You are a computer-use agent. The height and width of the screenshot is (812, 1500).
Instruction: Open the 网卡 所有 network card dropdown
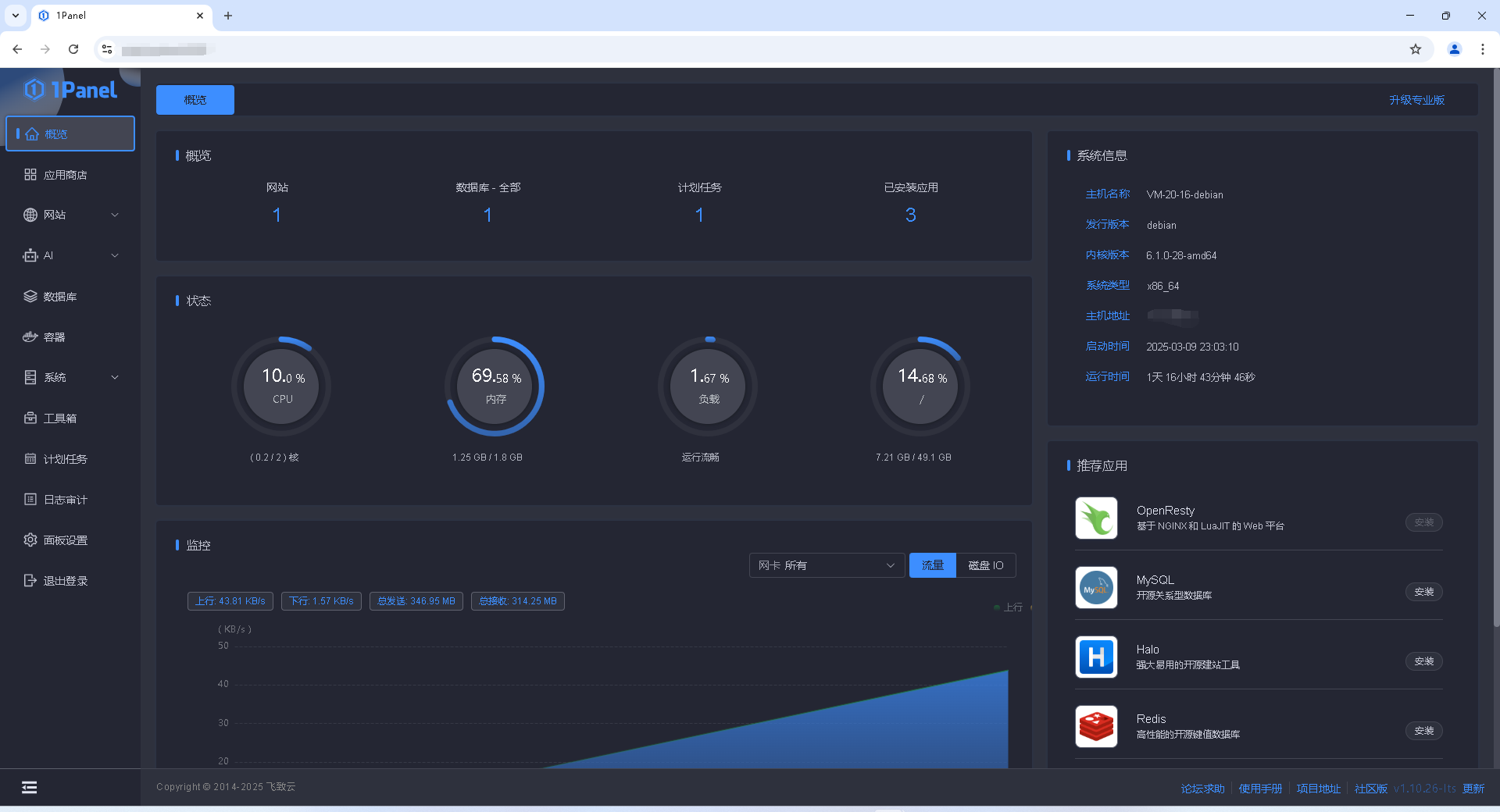(826, 565)
